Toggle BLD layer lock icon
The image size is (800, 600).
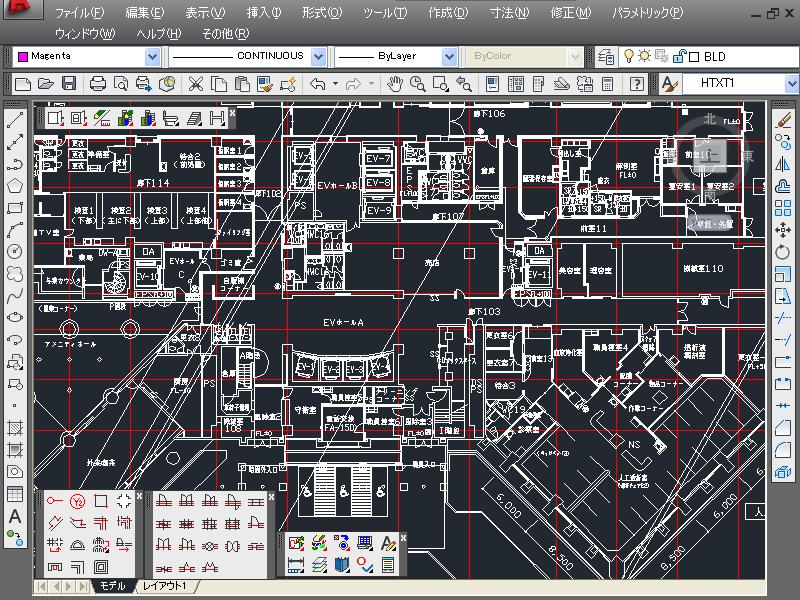click(679, 57)
